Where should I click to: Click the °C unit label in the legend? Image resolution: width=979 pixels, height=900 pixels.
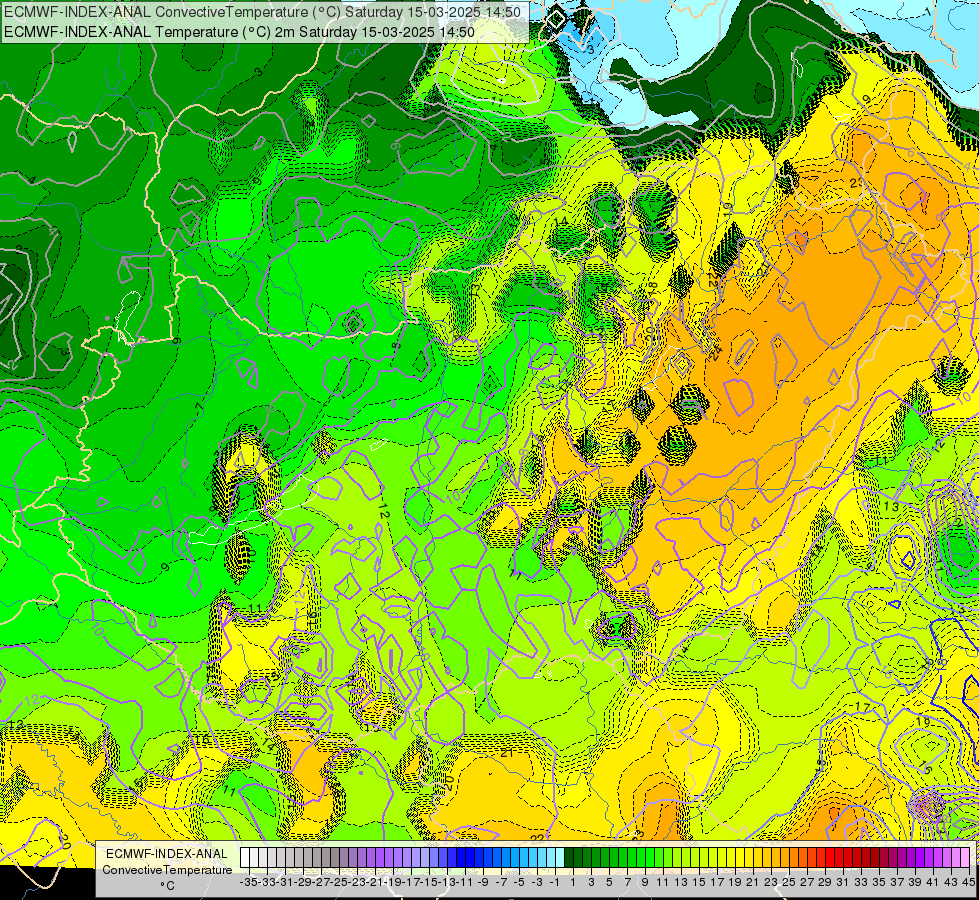pyautogui.click(x=167, y=885)
